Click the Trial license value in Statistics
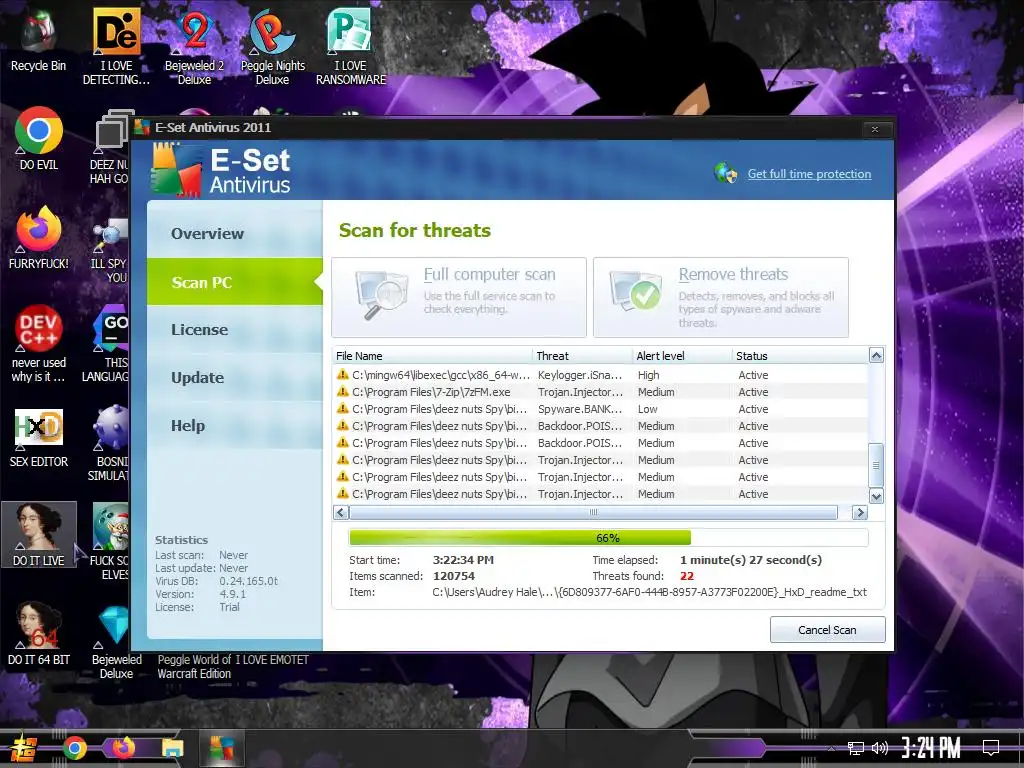 click(229, 607)
